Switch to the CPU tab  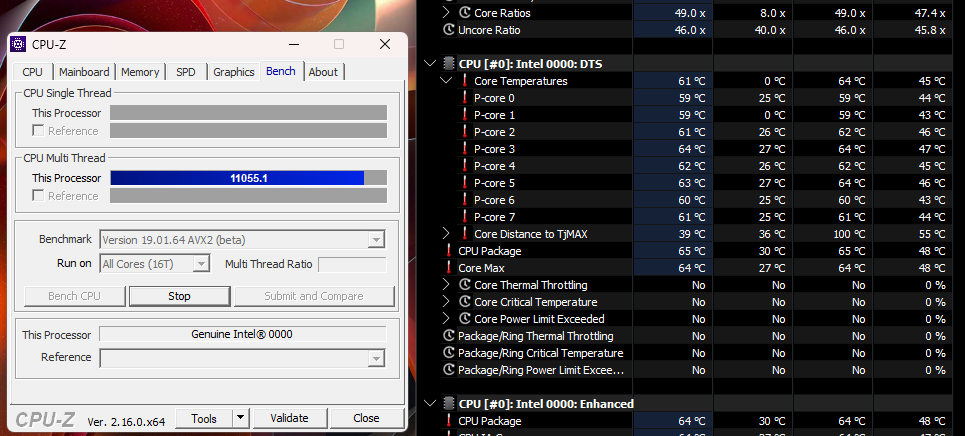pos(33,72)
